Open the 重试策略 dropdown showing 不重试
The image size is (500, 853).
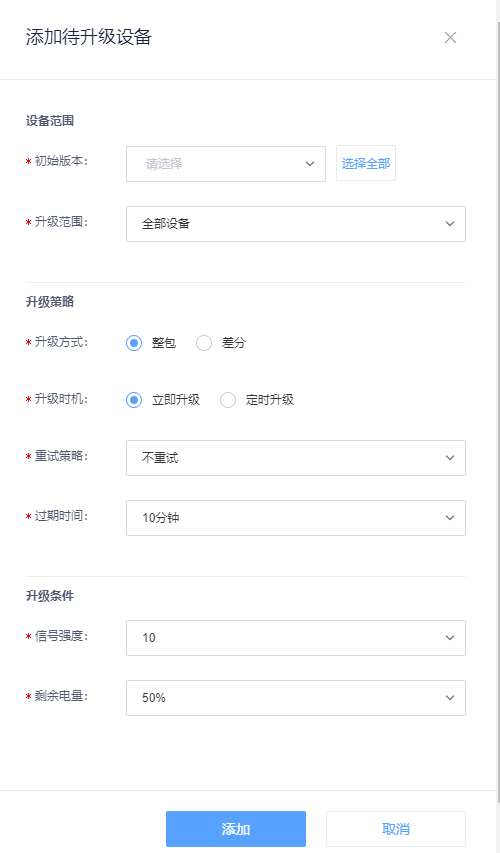296,458
